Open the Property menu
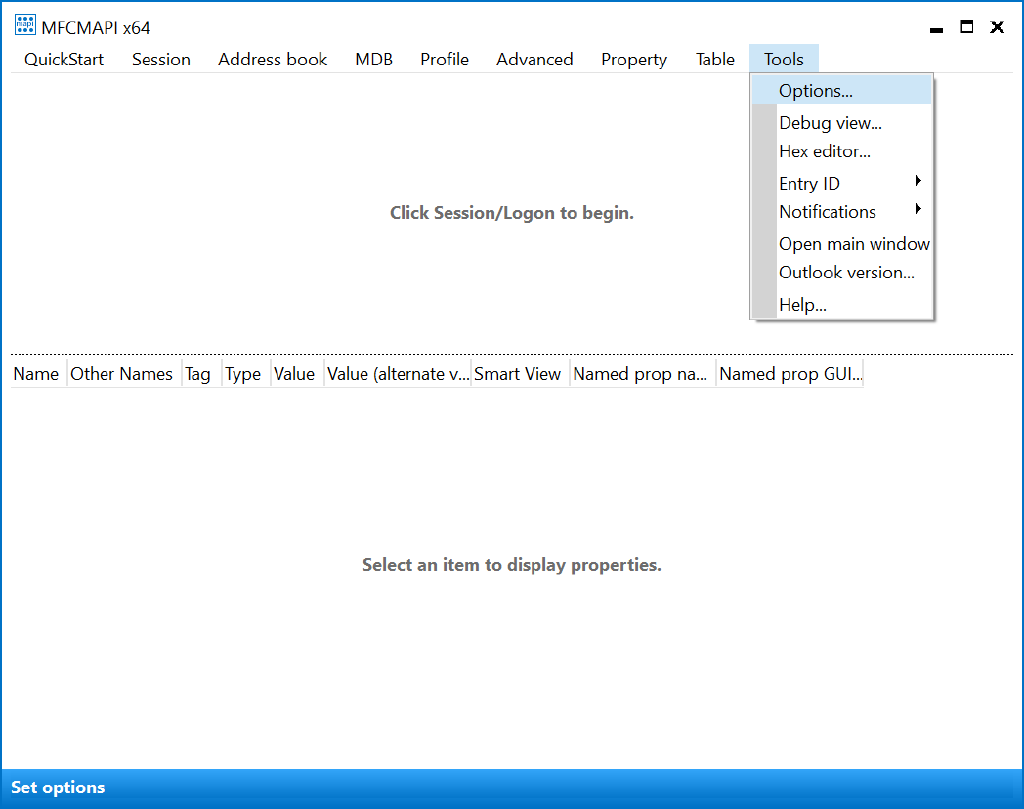 pyautogui.click(x=633, y=59)
